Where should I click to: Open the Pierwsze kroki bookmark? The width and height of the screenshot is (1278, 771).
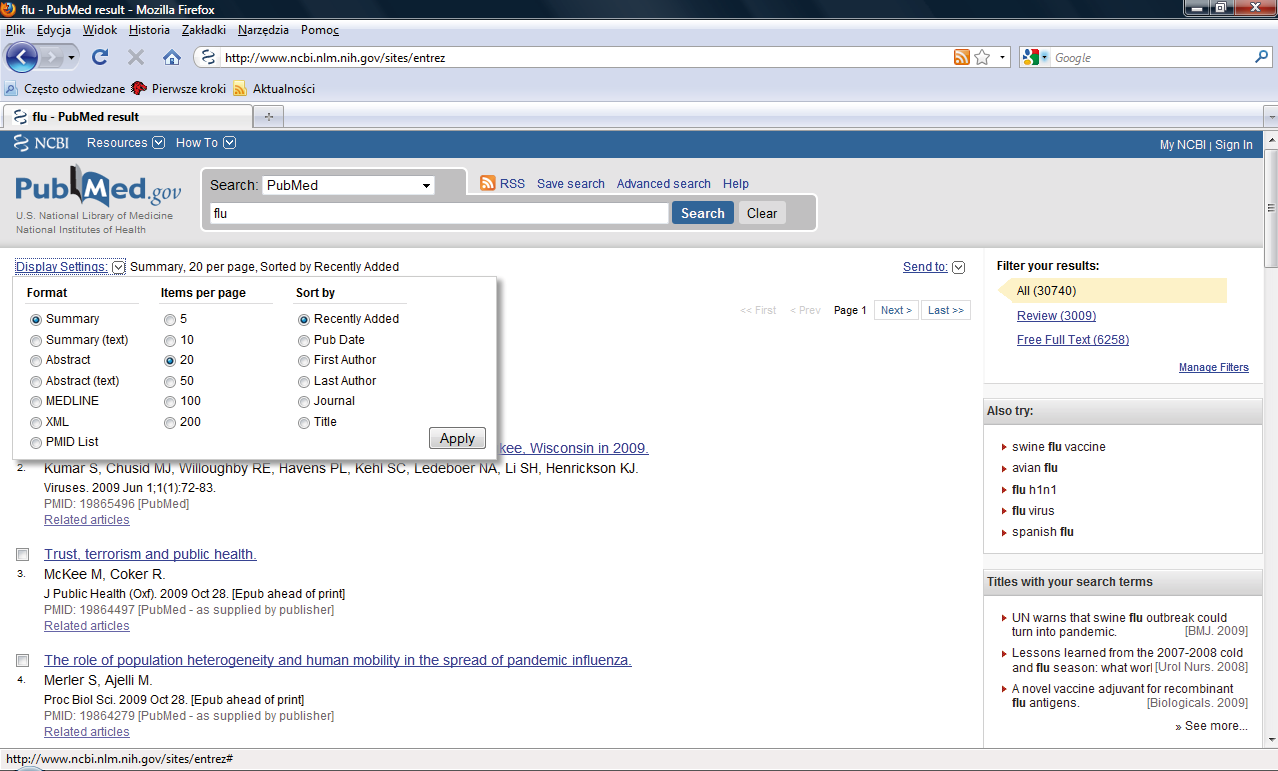[x=179, y=88]
